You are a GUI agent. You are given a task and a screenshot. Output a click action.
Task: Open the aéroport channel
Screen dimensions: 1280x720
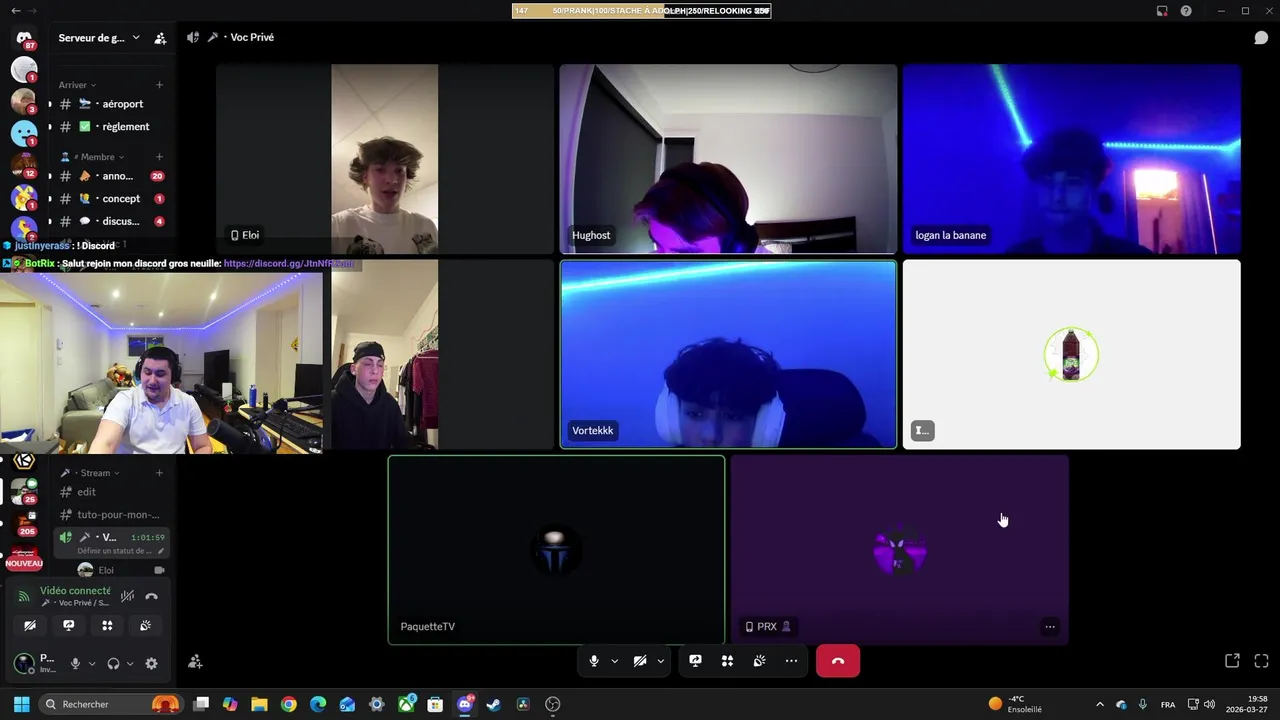pos(110,104)
